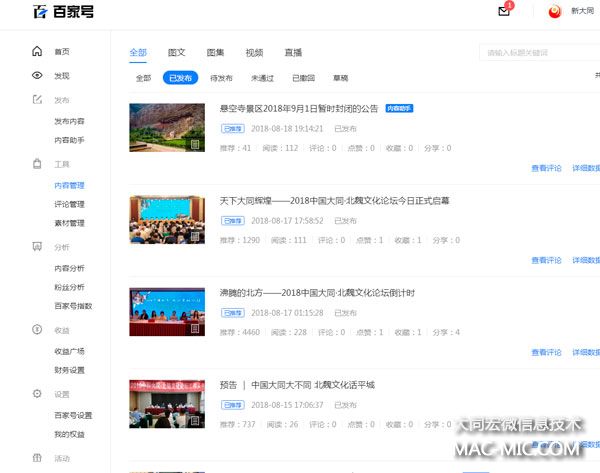Click the title keyword search field
600x473 pixels.
[x=538, y=53]
